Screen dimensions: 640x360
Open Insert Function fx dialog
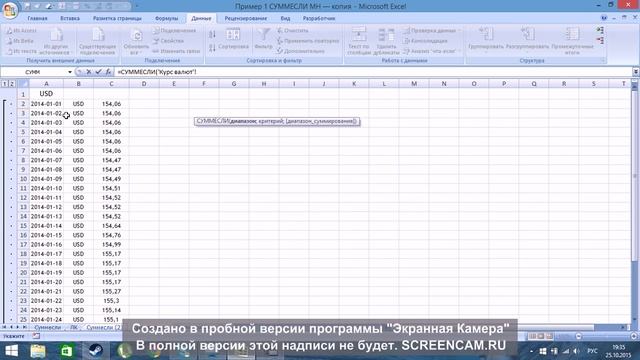[x=108, y=72]
